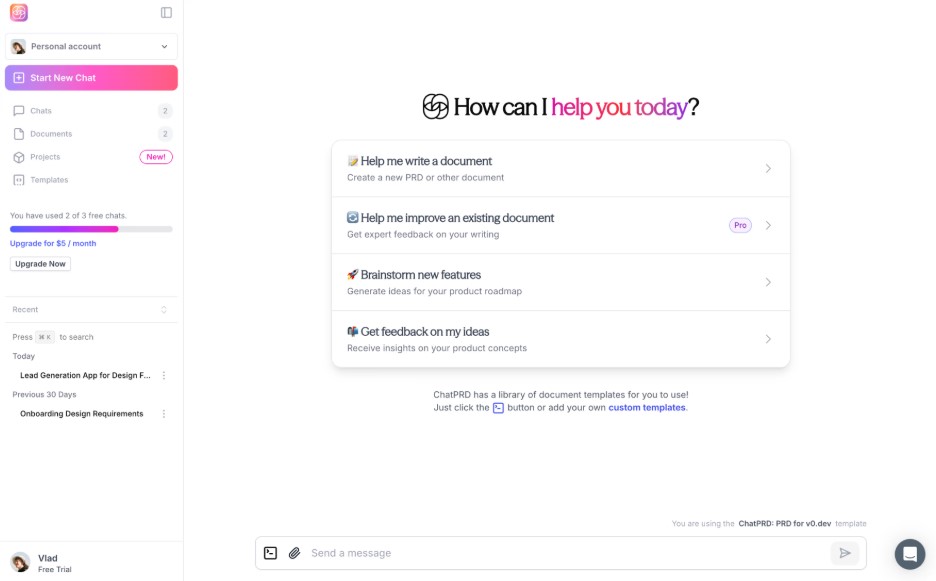Expand the Recent chats sorter
The height and width of the screenshot is (581, 936).
(164, 310)
